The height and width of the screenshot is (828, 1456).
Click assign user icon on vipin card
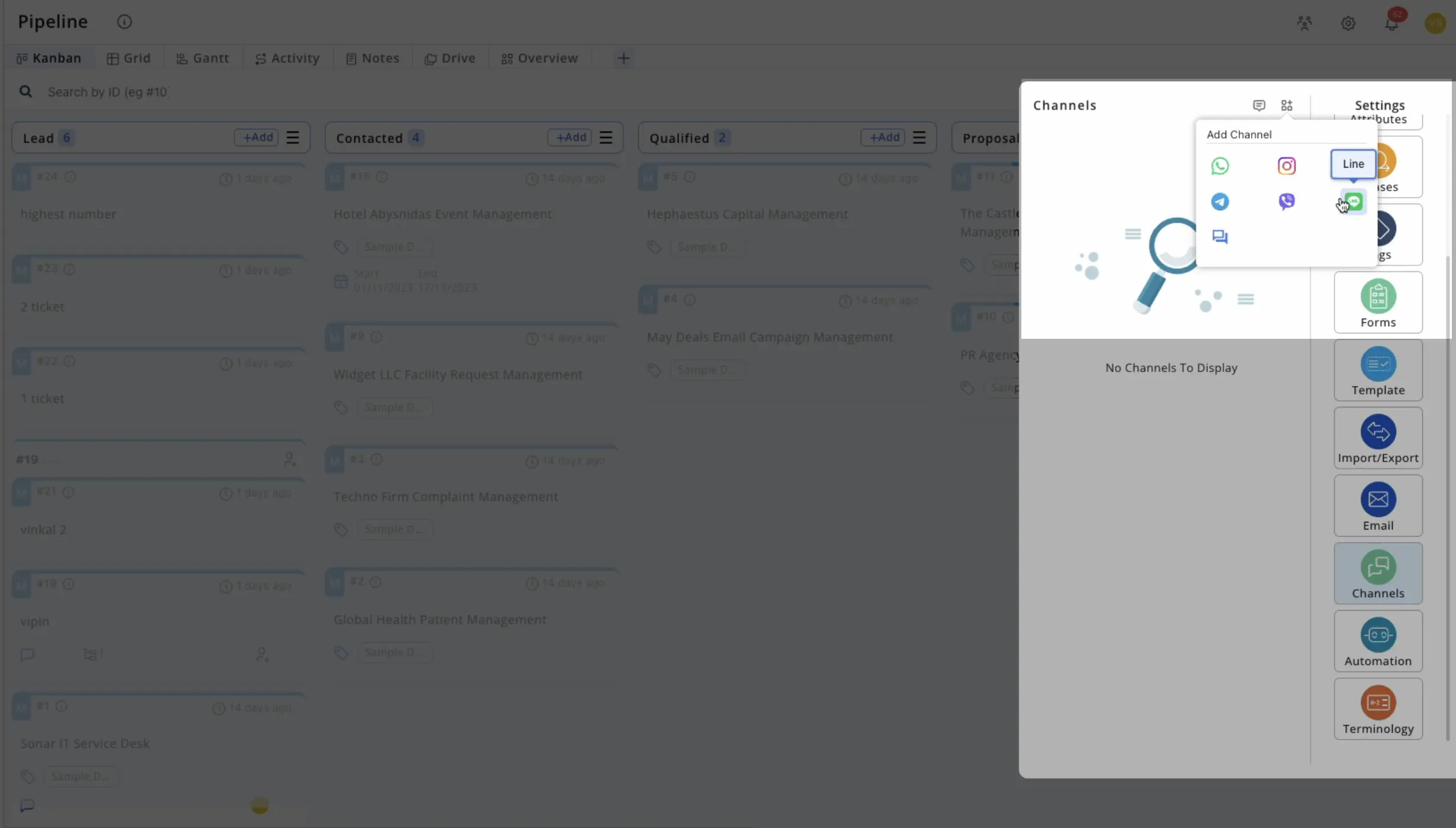point(262,654)
